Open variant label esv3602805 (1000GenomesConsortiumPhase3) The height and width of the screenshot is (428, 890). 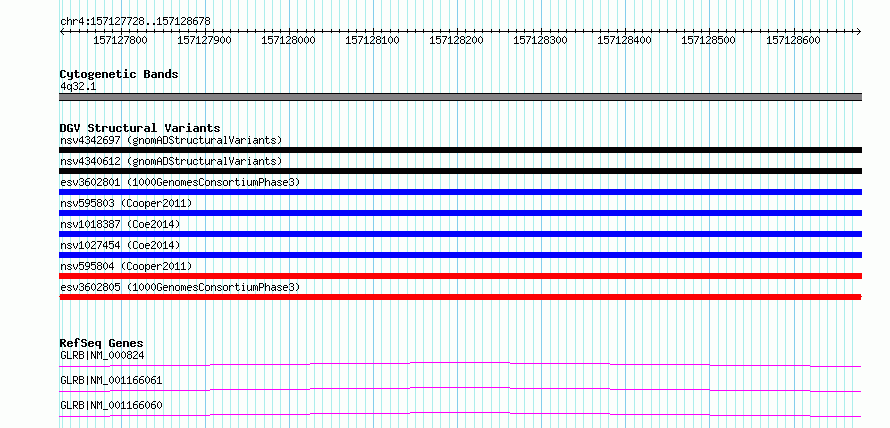[180, 287]
